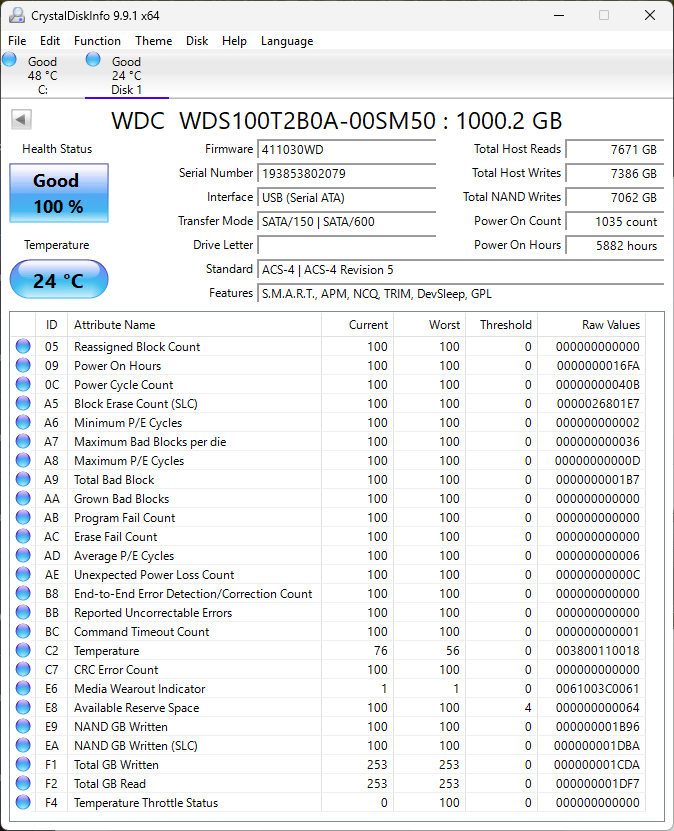Click the status orb of Program Fail Count row
Screen dimensions: 674x831
[23, 517]
